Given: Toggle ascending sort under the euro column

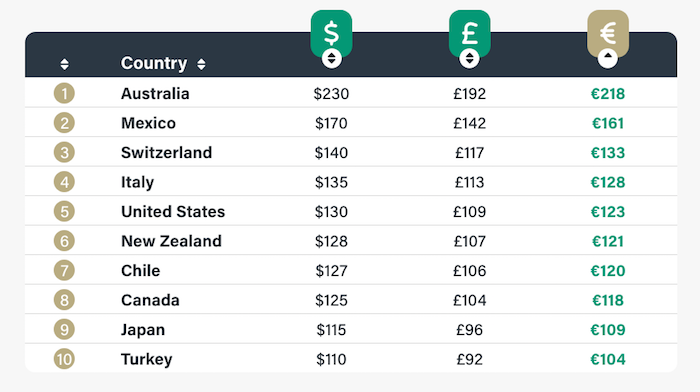Looking at the screenshot, I should point(608,58).
